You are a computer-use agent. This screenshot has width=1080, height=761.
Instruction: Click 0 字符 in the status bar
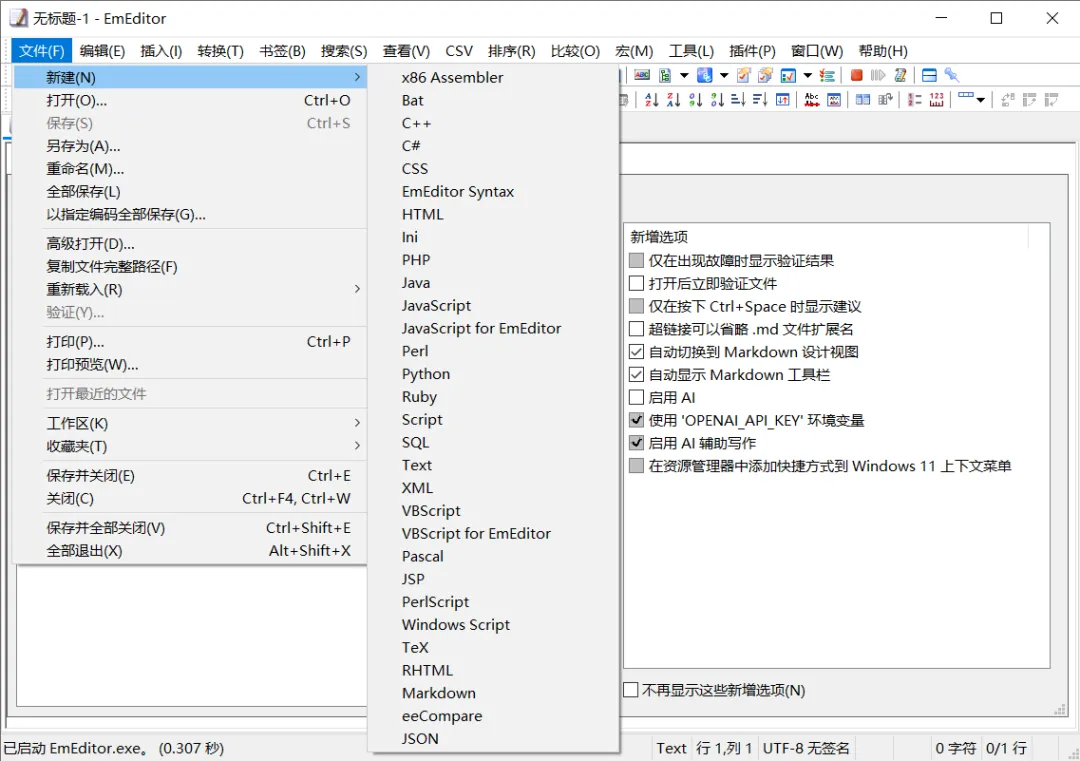(955, 748)
